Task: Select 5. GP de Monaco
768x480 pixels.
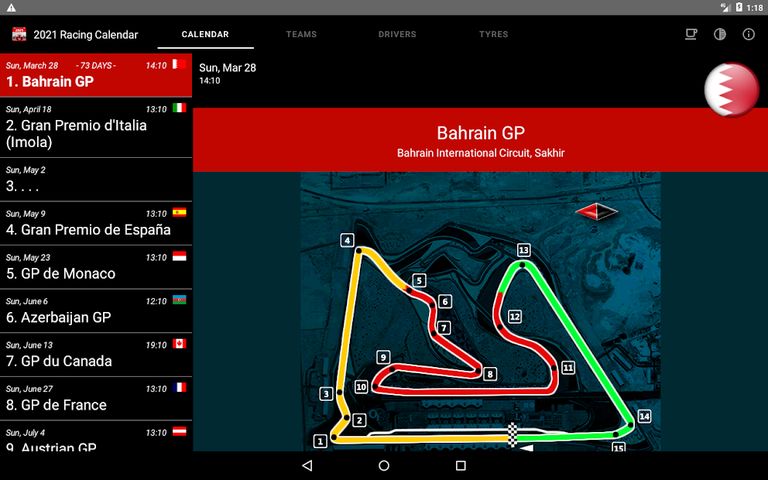Action: (96, 267)
